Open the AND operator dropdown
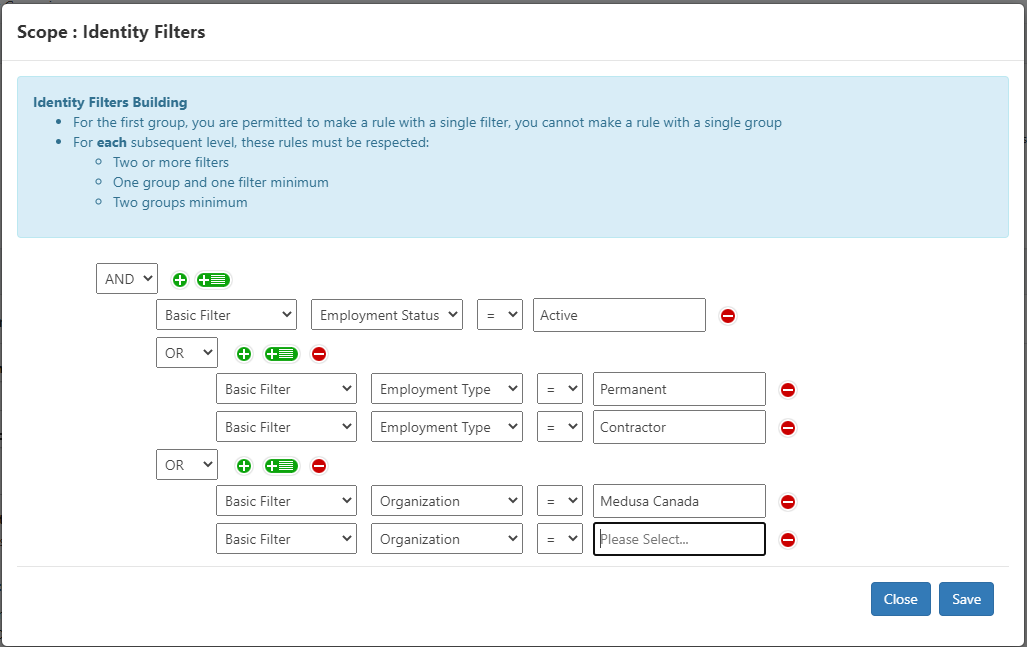The image size is (1027, 647). tap(127, 279)
